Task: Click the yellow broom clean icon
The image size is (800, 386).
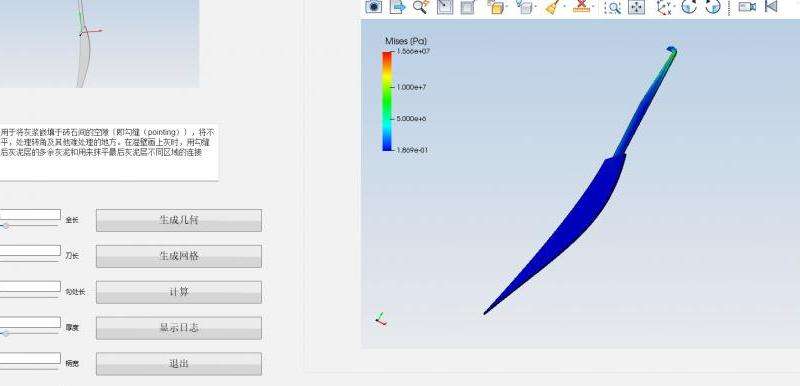Action: (553, 7)
